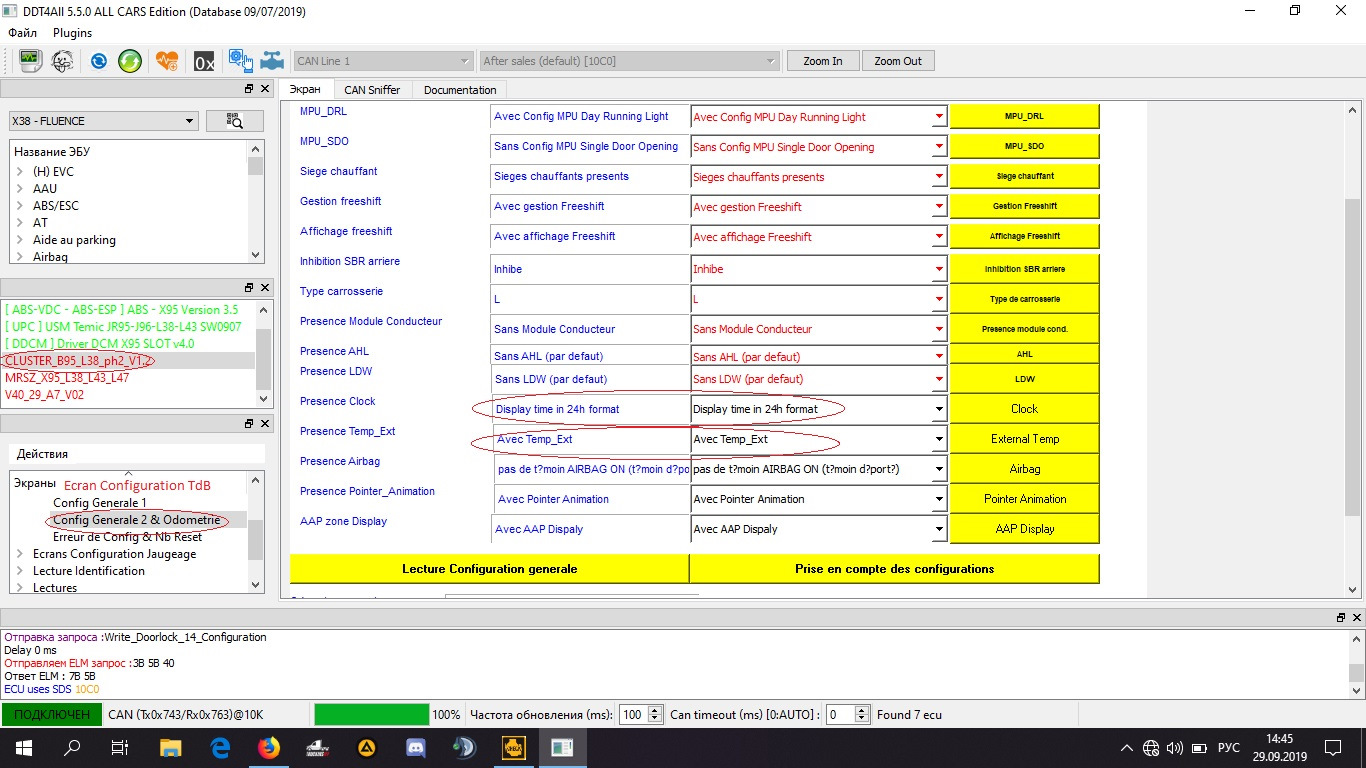1366x768 pixels.
Task: Open the Presence Temp_Ext value dropdown
Action: pyautogui.click(x=939, y=439)
